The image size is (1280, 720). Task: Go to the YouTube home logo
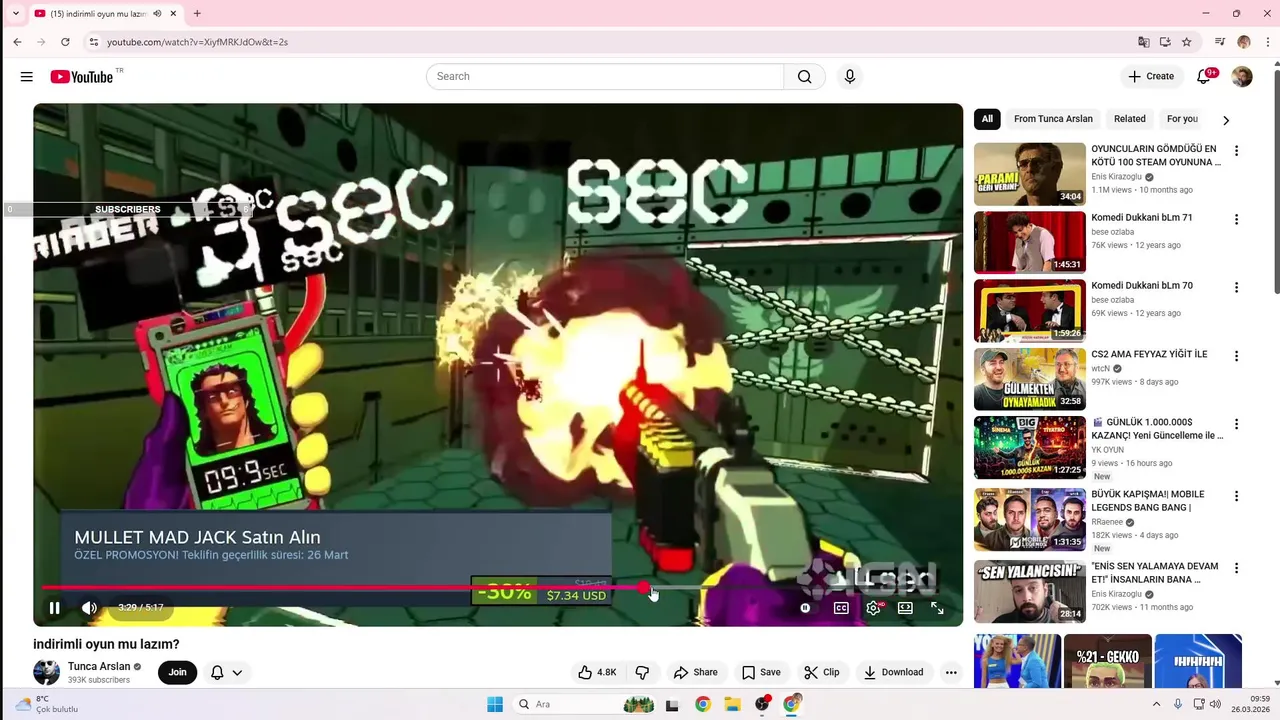tap(81, 77)
